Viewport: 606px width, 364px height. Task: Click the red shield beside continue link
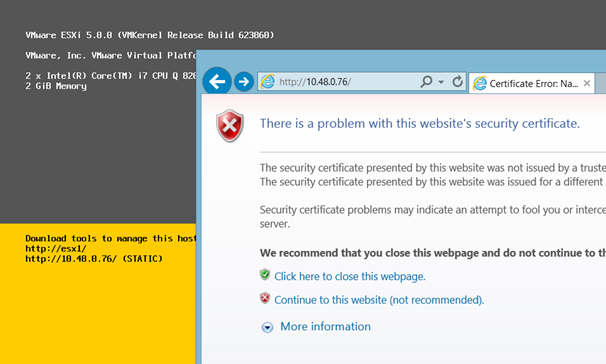pos(265,298)
